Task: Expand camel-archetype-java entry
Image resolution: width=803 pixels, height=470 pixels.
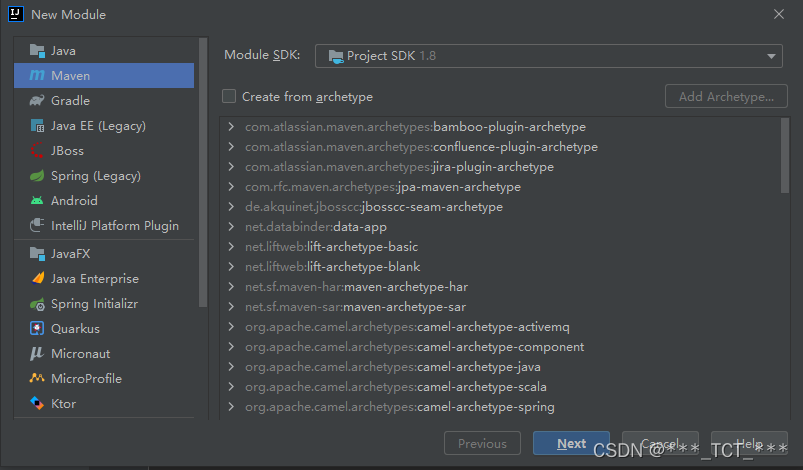Action: point(231,366)
